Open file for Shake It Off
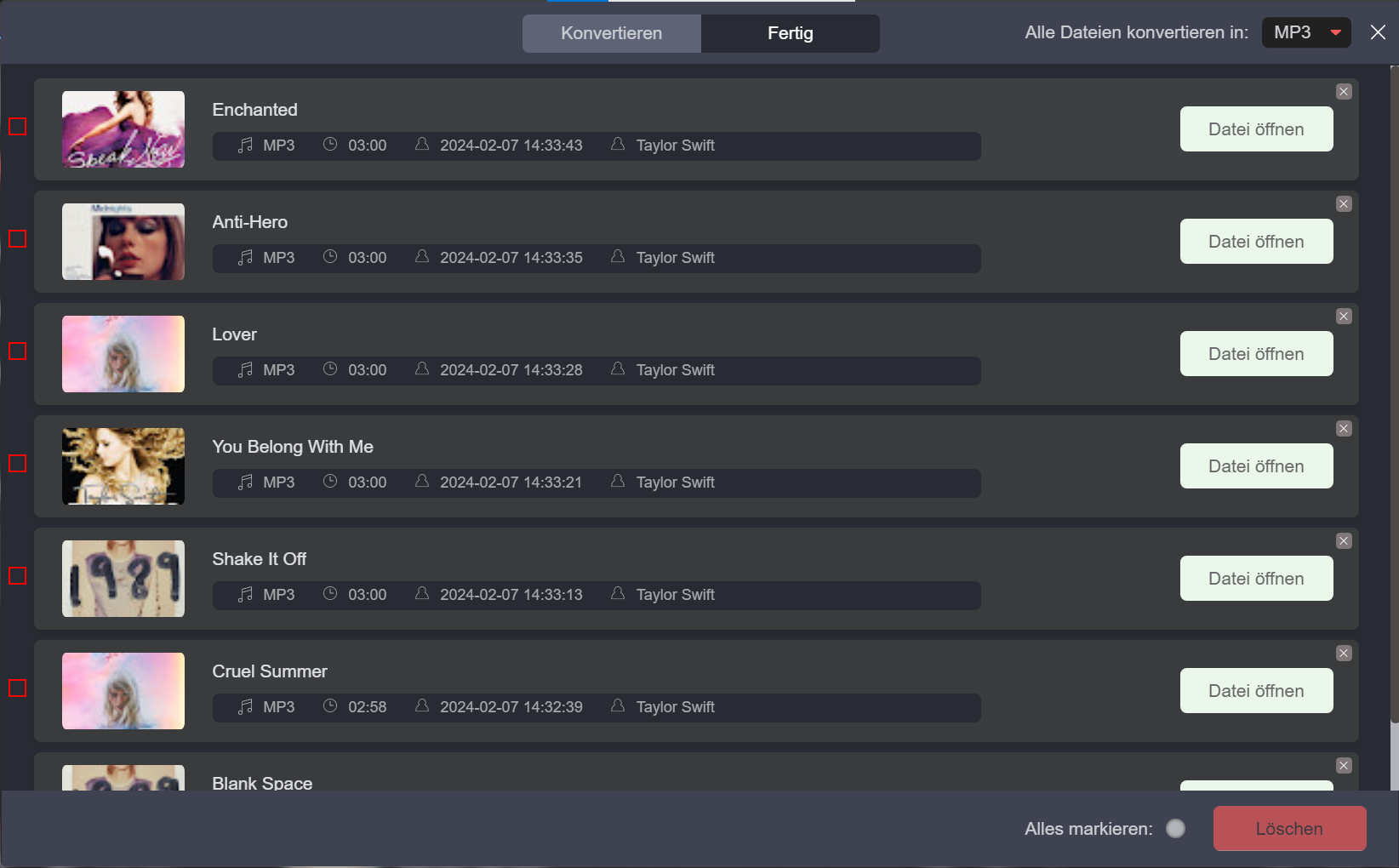This screenshot has height=868, width=1399. (x=1256, y=578)
